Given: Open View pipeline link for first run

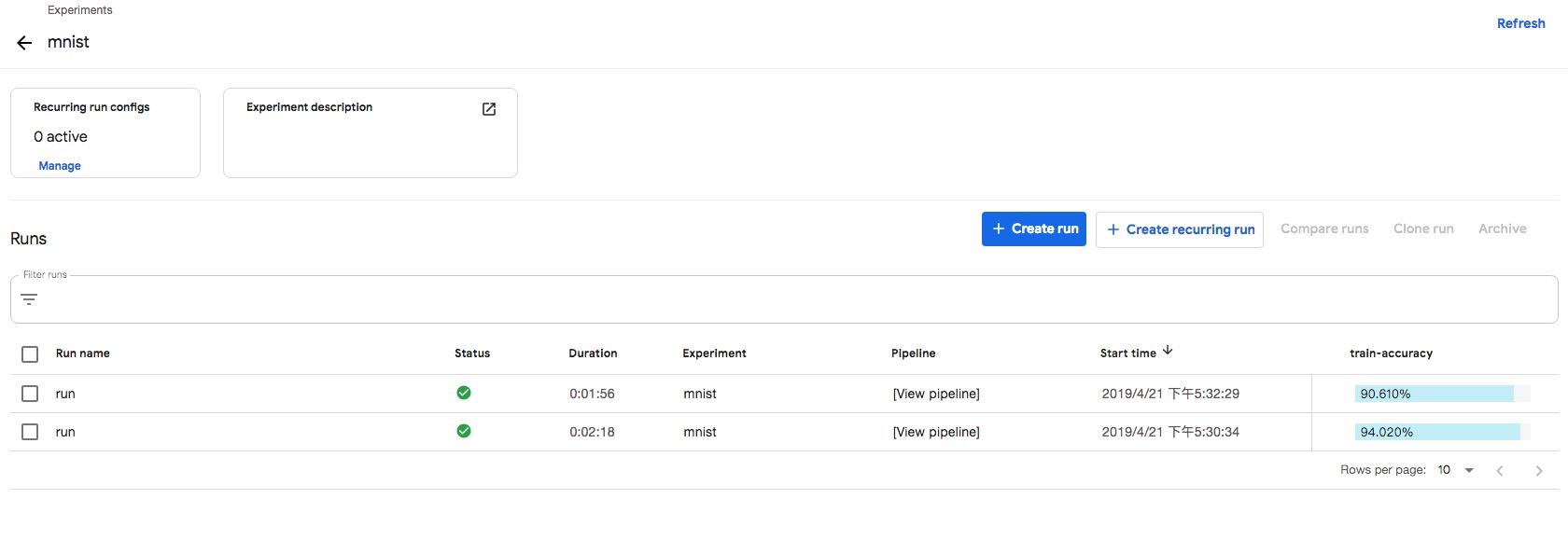Looking at the screenshot, I should click(936, 394).
